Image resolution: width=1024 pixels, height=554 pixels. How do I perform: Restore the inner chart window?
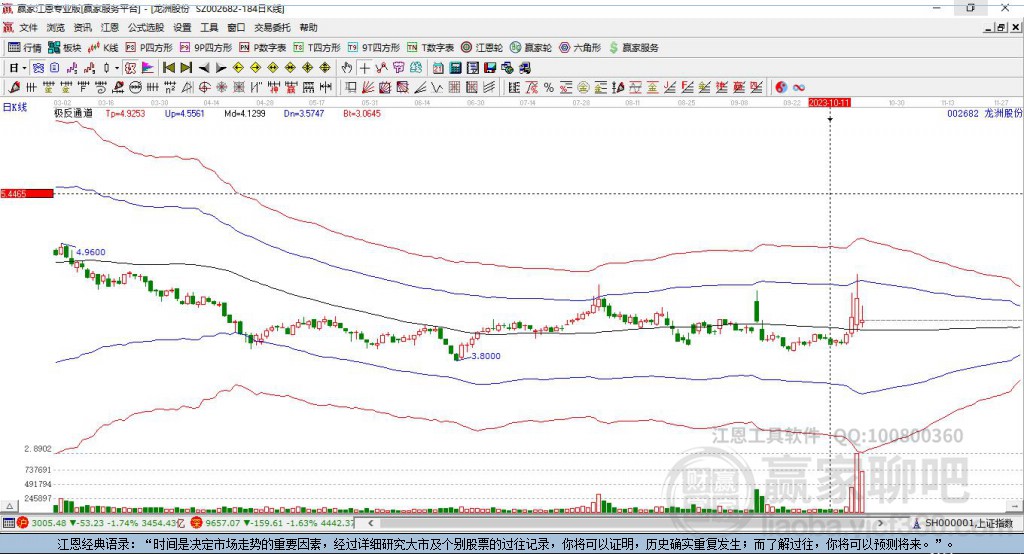(1001, 27)
